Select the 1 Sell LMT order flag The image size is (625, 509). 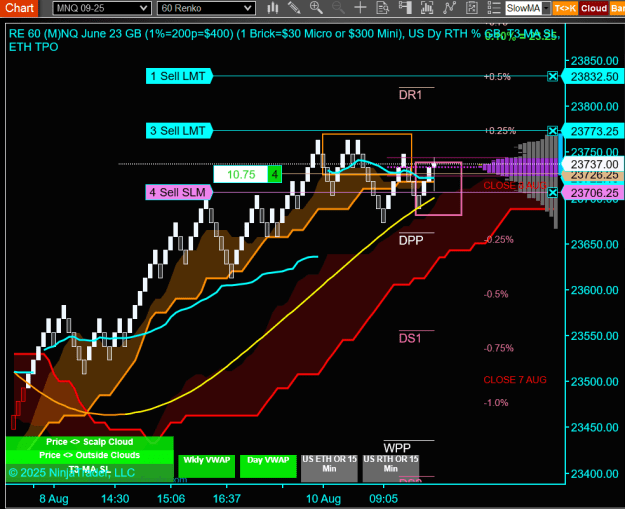pyautogui.click(x=179, y=76)
